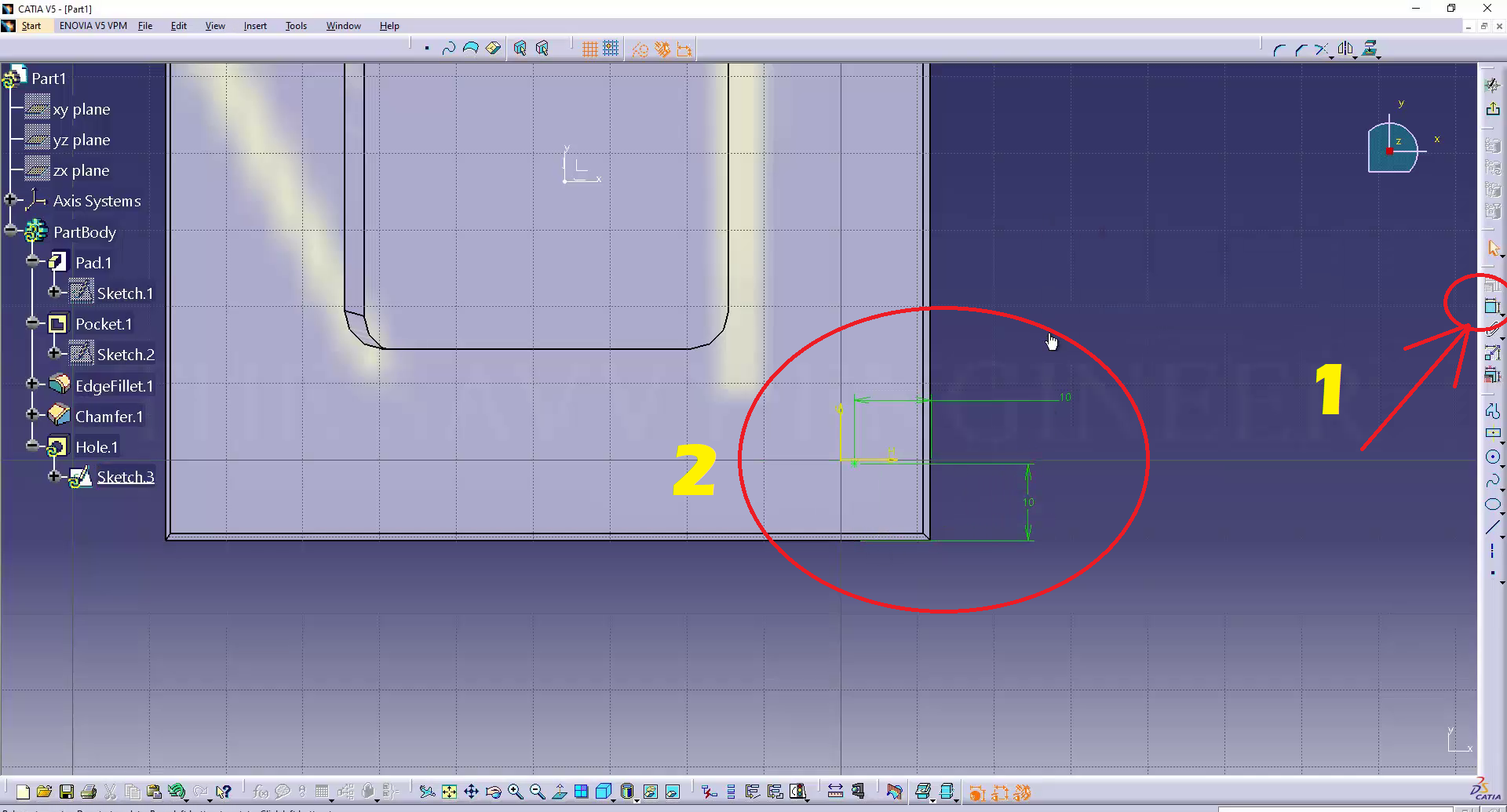Click the Fit All In view icon

click(449, 792)
